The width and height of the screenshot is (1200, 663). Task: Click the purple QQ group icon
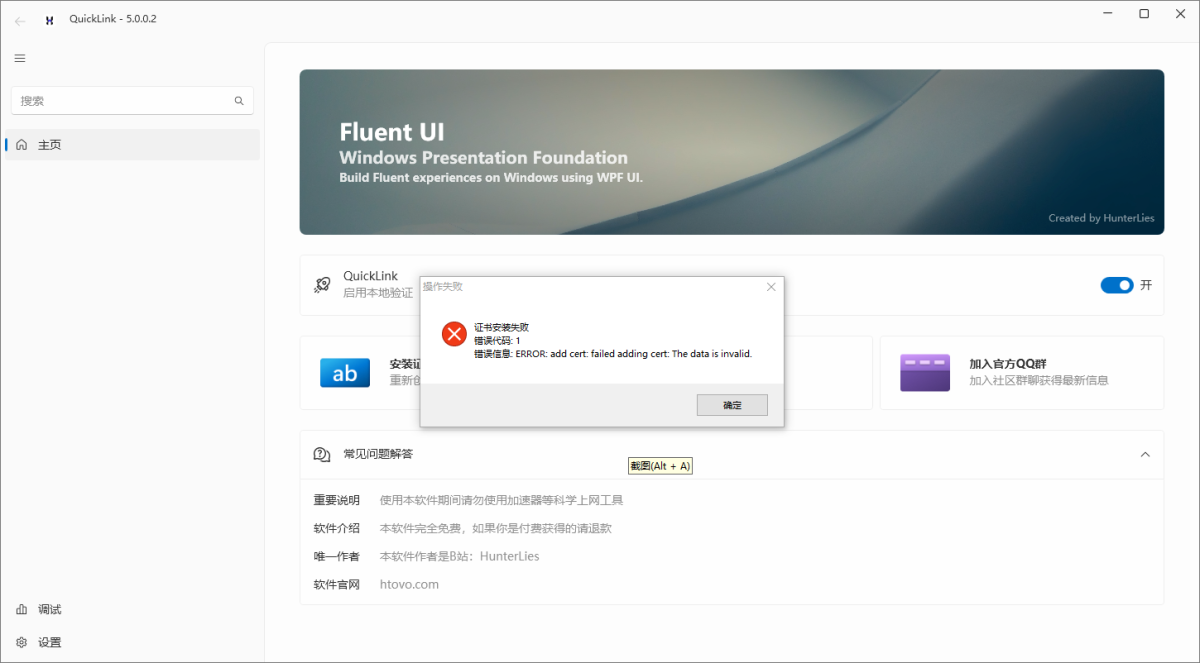925,372
